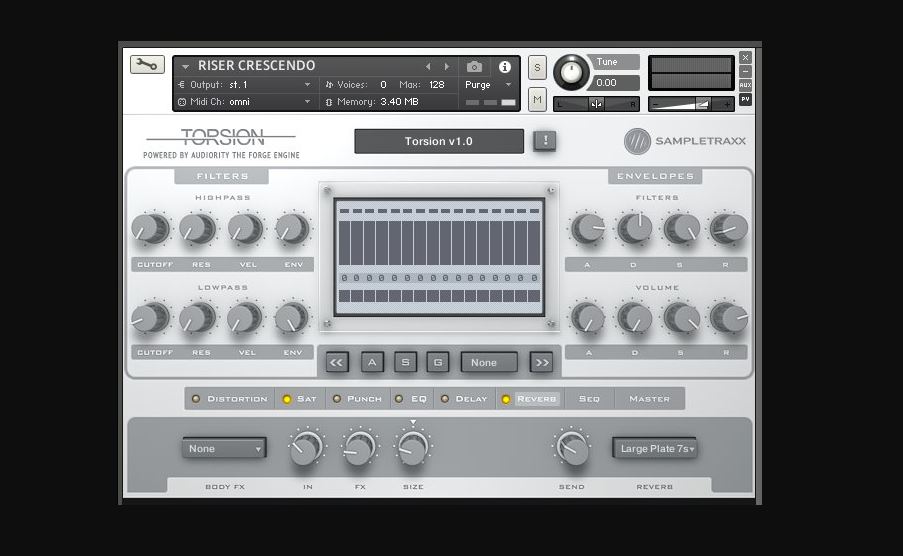Toggle the EQ effect LED
Viewport: 903px width, 556px height.
tap(399, 399)
